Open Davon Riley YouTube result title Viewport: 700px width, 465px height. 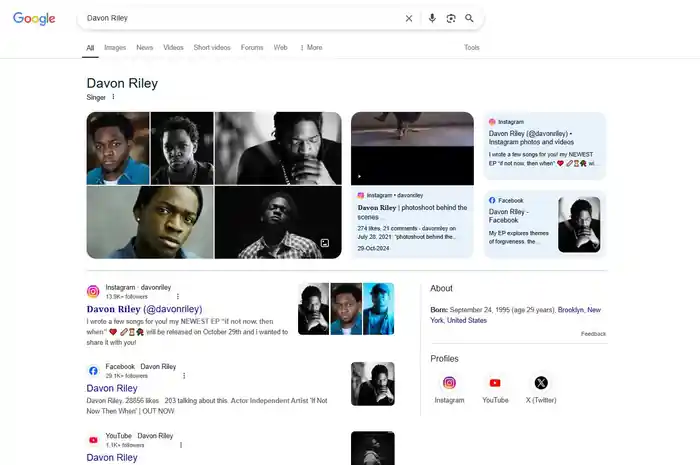pyautogui.click(x=112, y=457)
